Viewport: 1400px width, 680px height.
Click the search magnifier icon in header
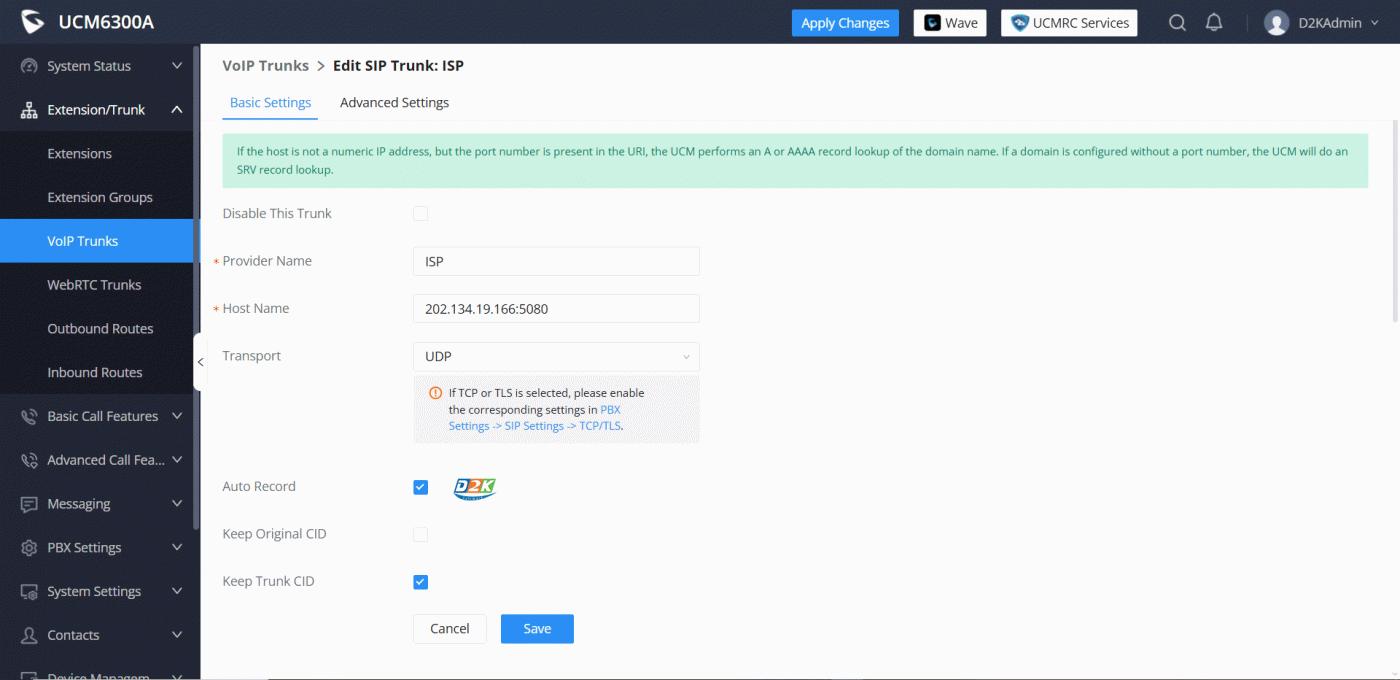pos(1178,23)
